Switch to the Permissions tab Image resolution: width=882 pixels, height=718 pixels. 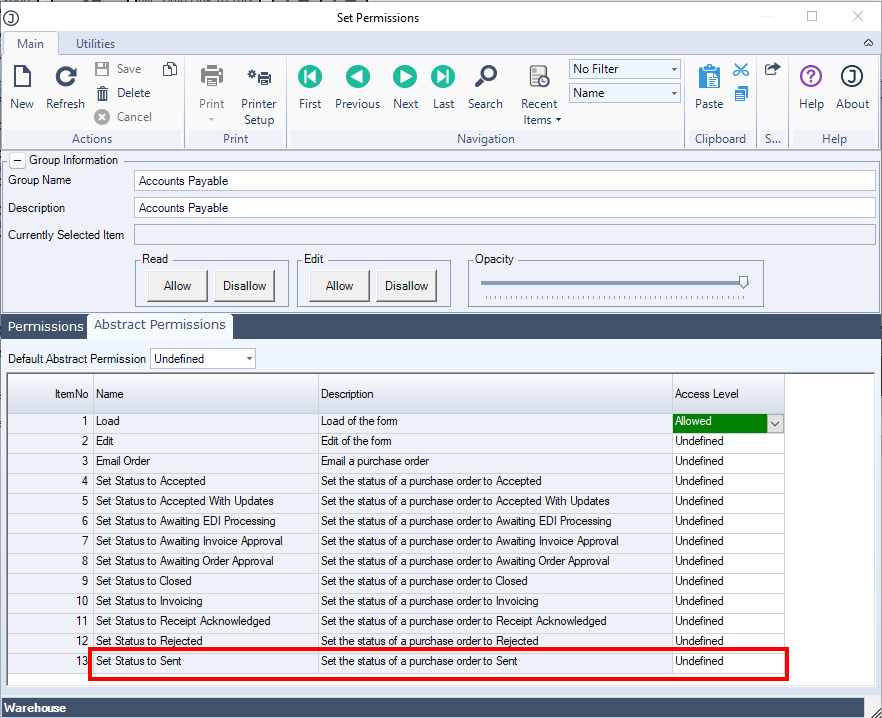pyautogui.click(x=45, y=326)
